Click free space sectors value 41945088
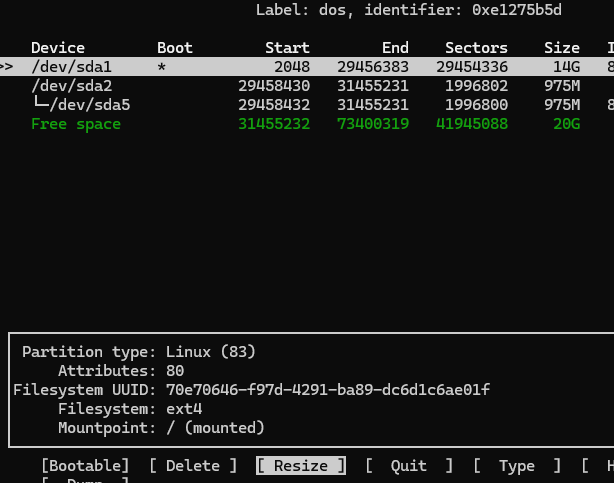Viewport: 614px width, 483px height. (472, 124)
